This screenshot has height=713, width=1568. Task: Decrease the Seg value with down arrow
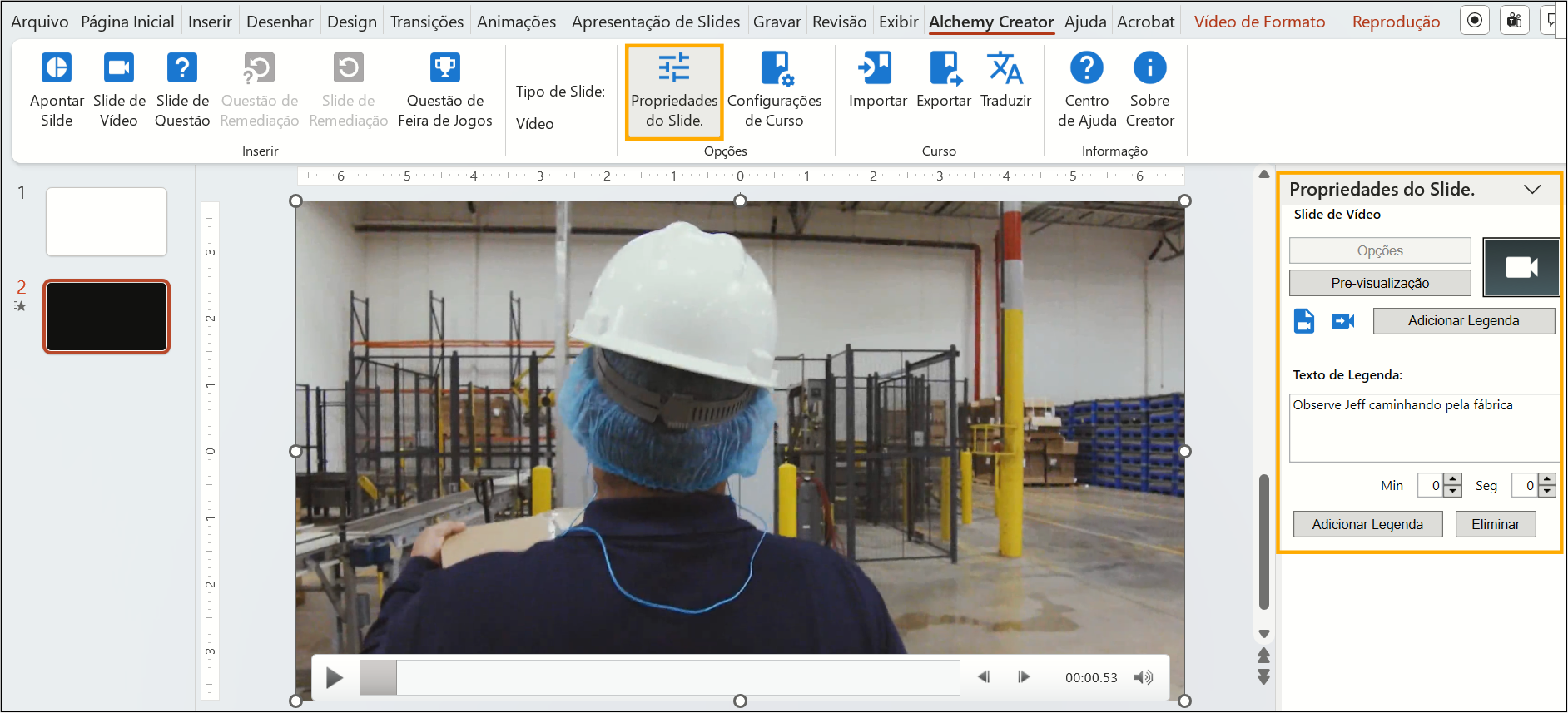1546,491
